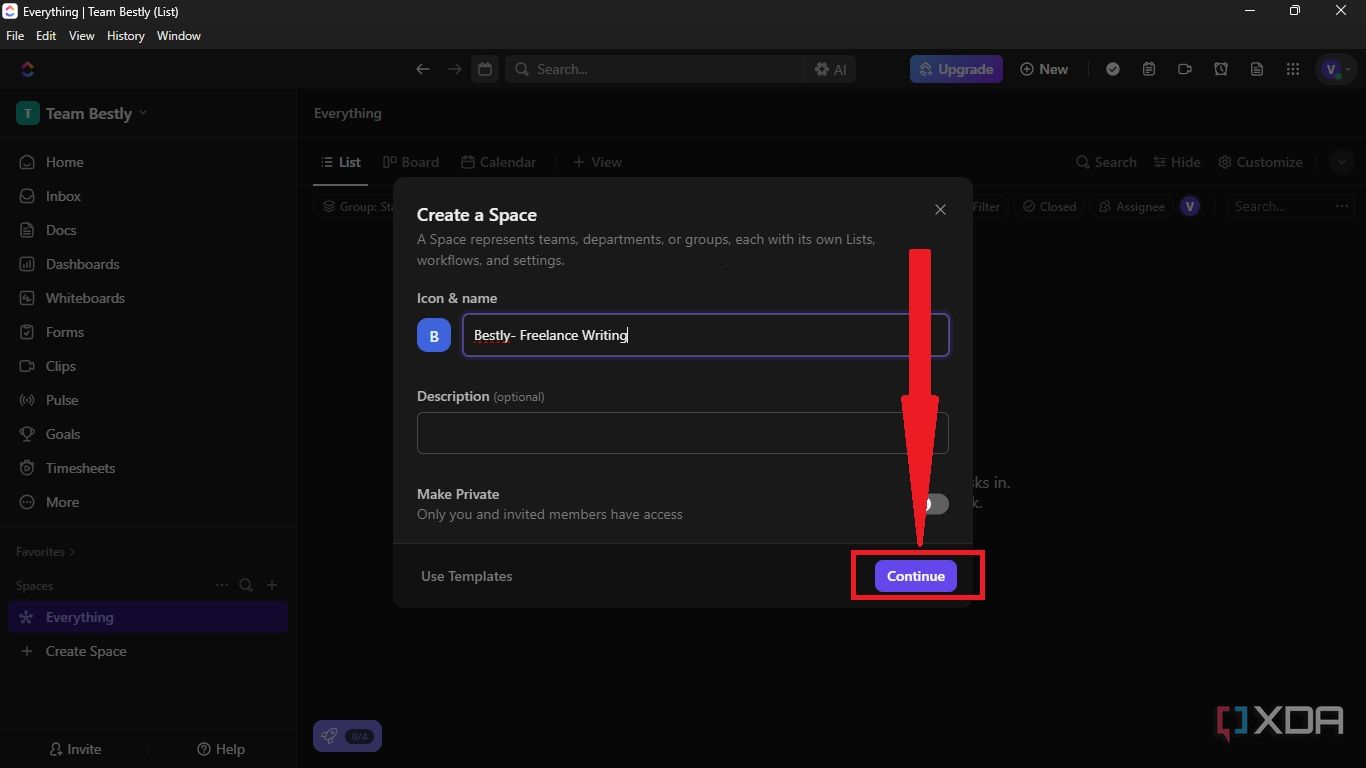Toggle the Make Private switch

click(933, 504)
